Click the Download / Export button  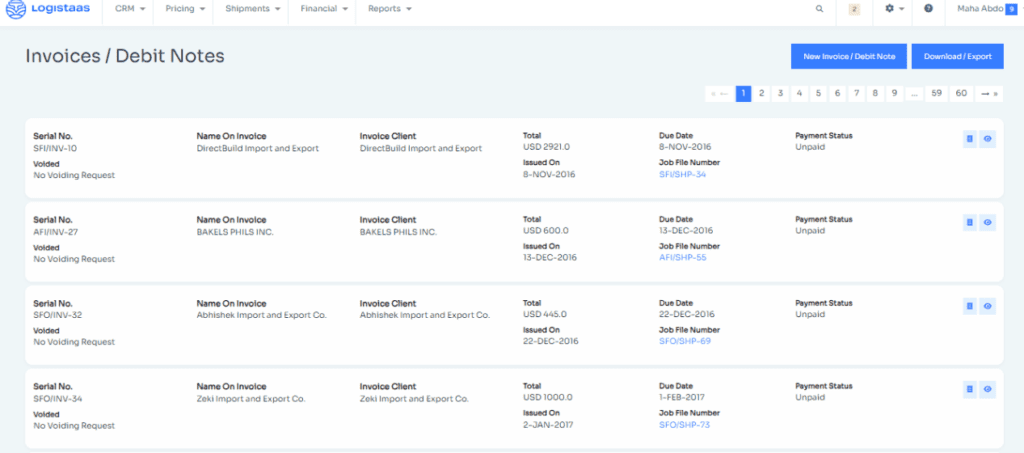pos(957,57)
